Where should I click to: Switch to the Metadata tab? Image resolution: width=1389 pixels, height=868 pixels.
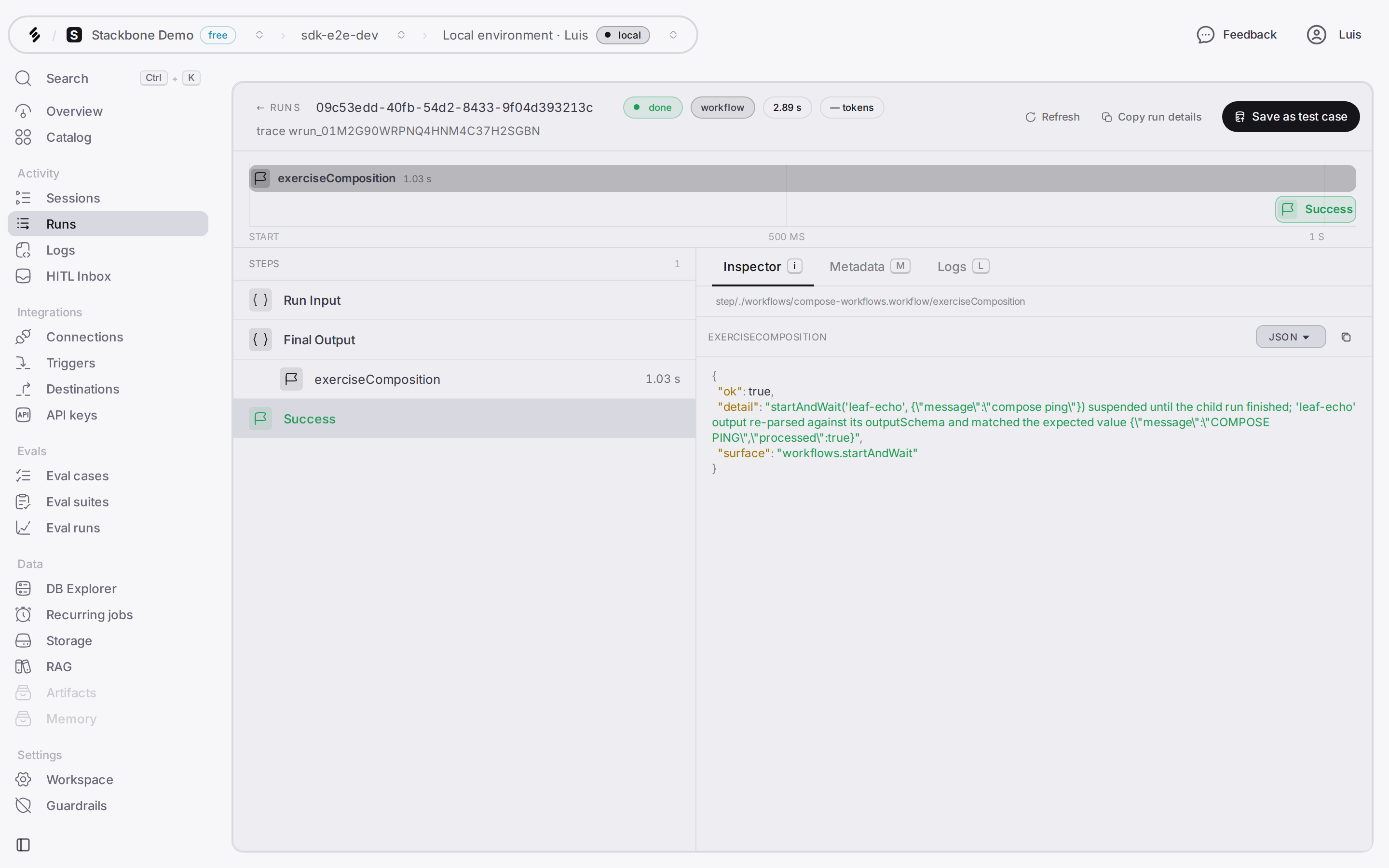click(x=870, y=267)
